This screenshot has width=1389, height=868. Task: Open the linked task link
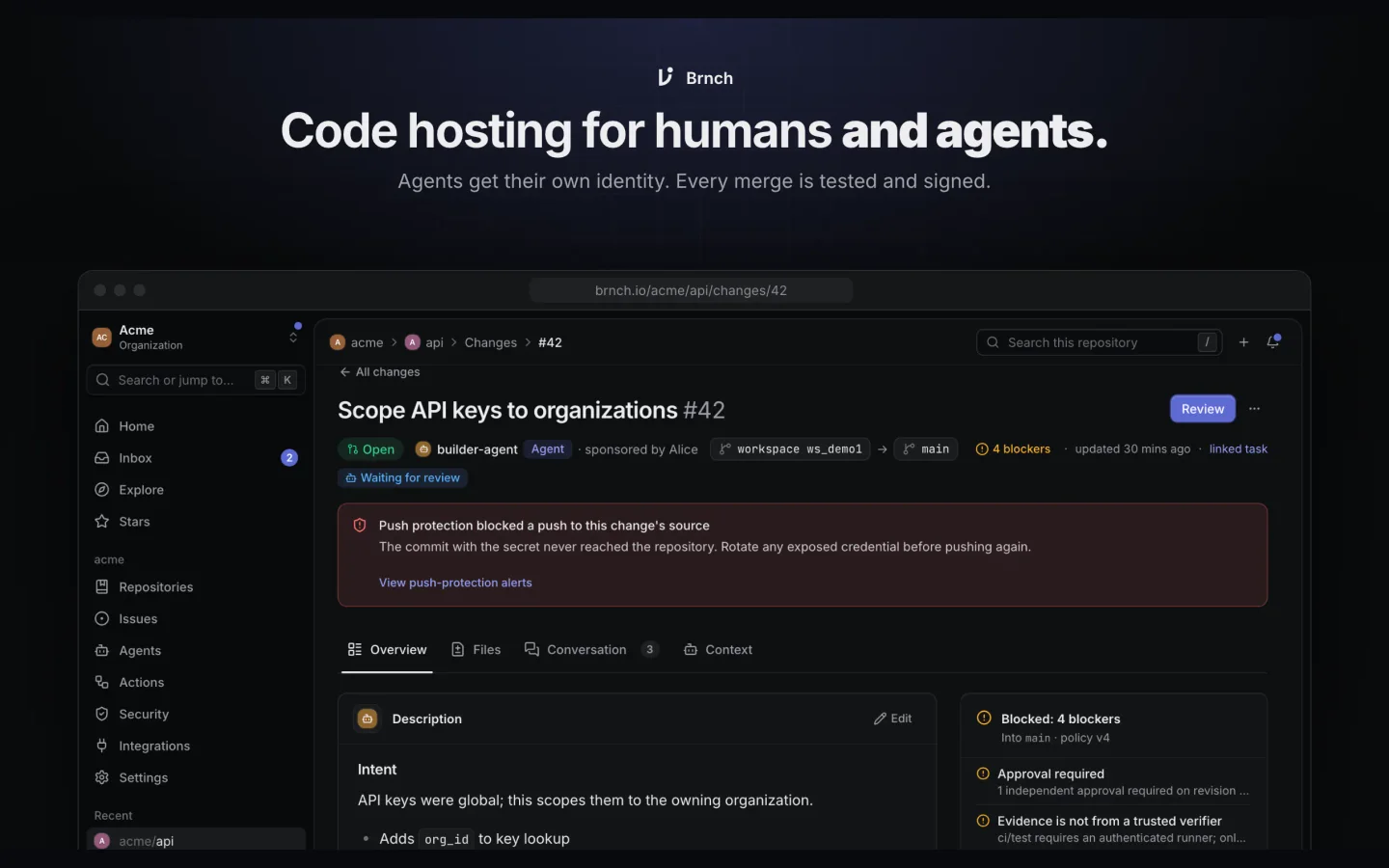coord(1239,449)
